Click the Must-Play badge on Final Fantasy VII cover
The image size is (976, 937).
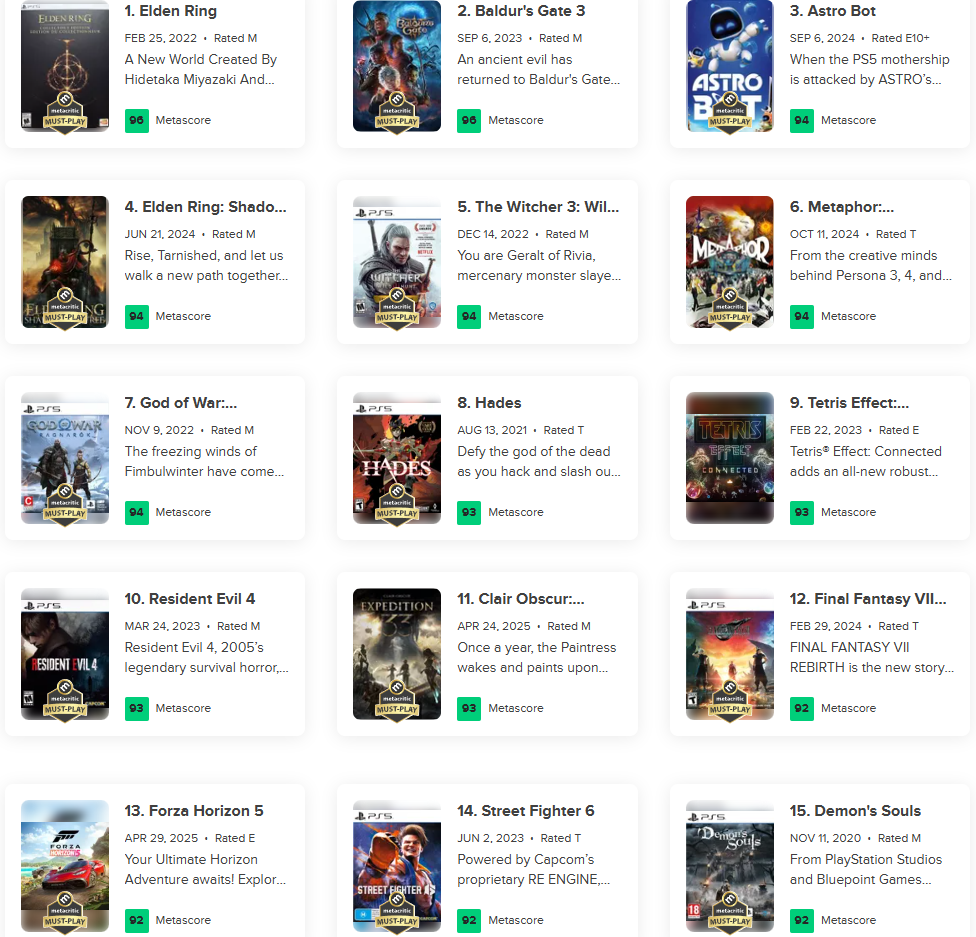pyautogui.click(x=730, y=701)
